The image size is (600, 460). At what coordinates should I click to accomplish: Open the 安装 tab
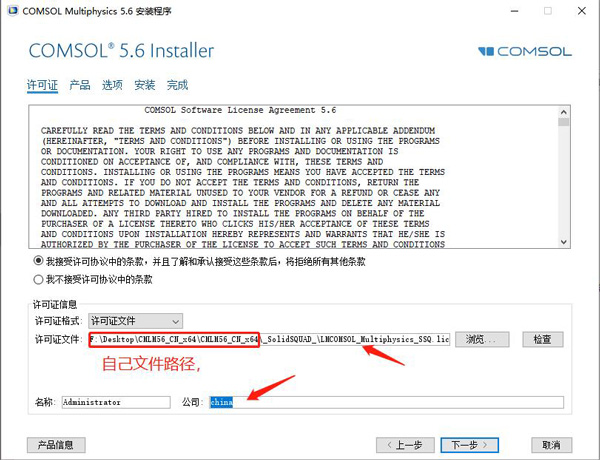click(145, 85)
